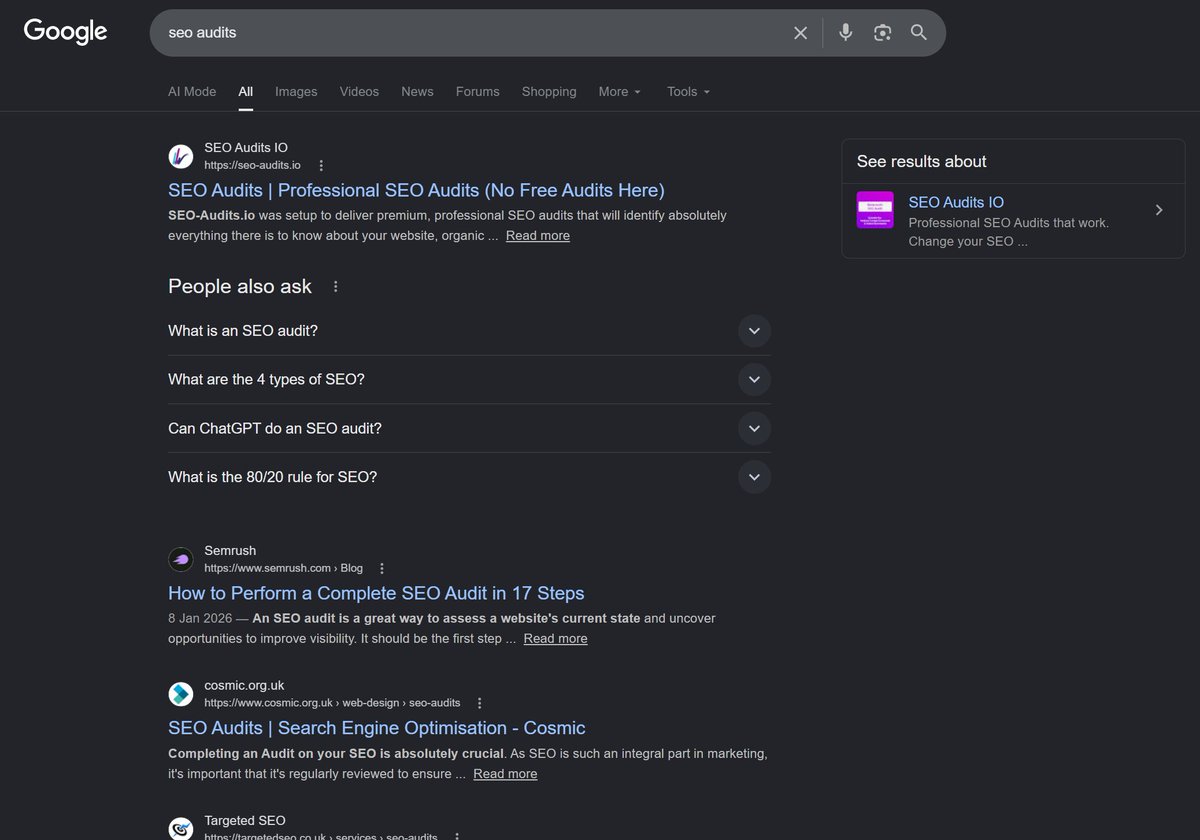Select the All results tab
Viewport: 1200px width, 840px height.
click(246, 92)
